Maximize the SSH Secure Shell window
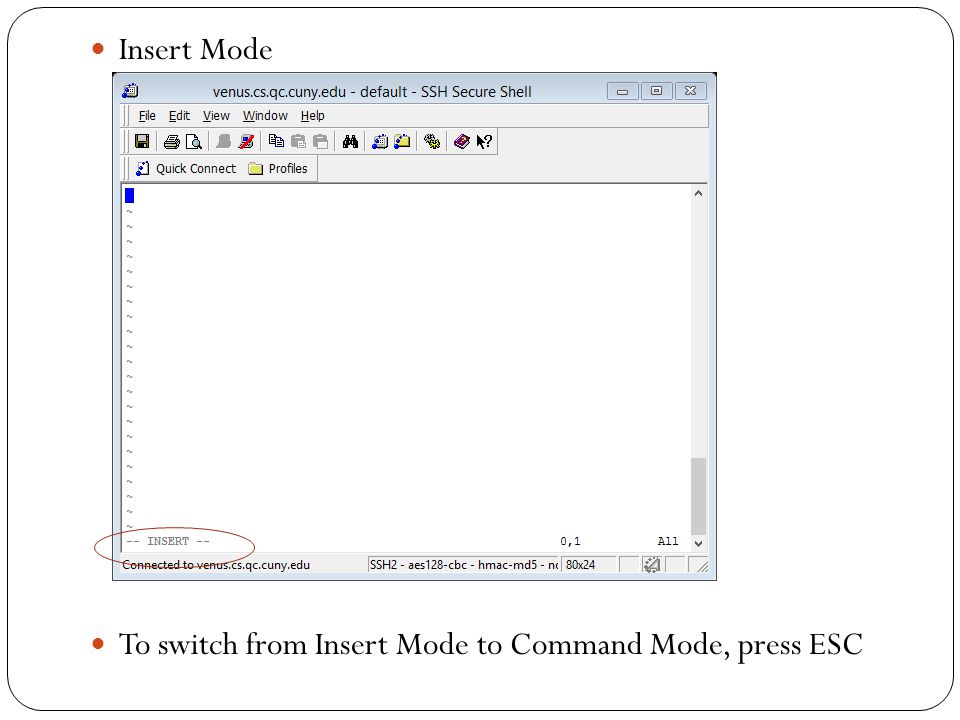Image resolution: width=960 pixels, height=720 pixels. point(656,91)
